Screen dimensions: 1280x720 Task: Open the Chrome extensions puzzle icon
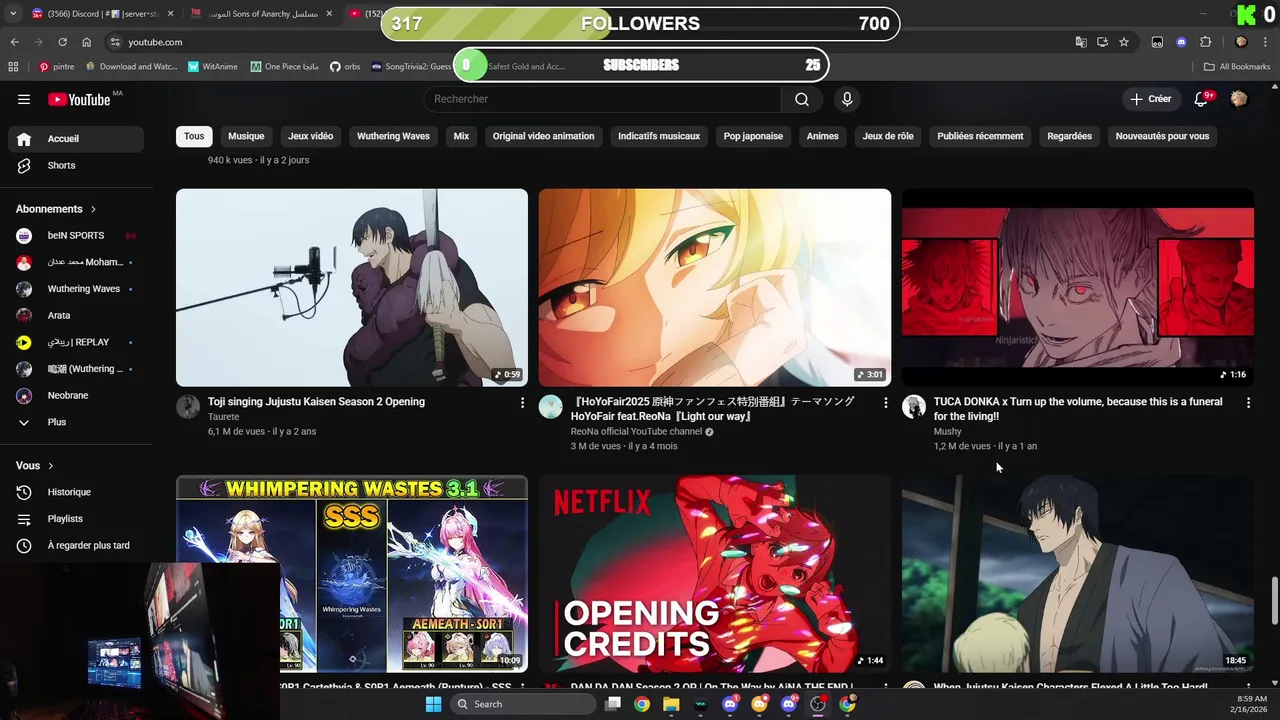[x=1205, y=42]
